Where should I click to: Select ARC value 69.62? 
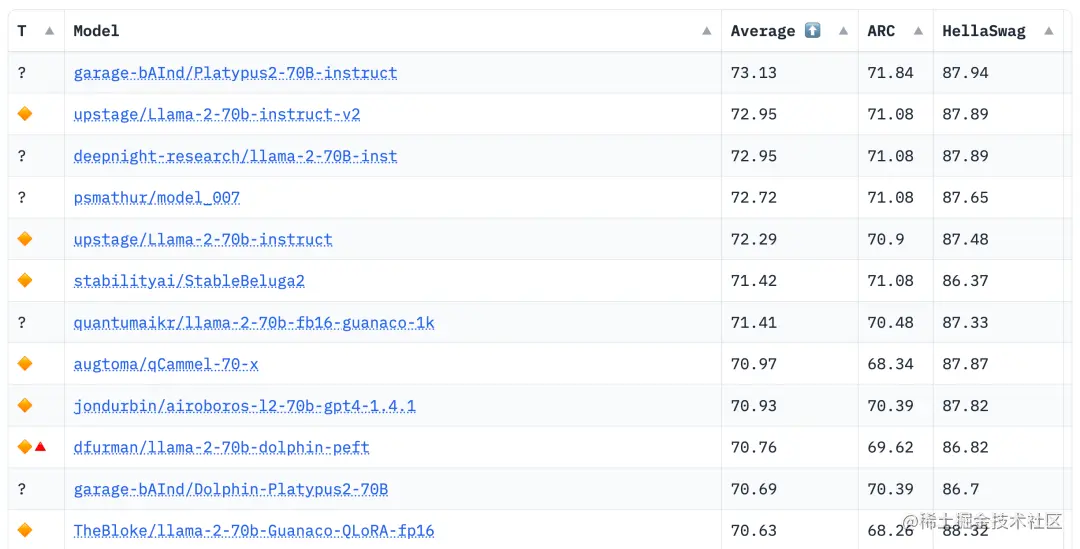(x=891, y=448)
